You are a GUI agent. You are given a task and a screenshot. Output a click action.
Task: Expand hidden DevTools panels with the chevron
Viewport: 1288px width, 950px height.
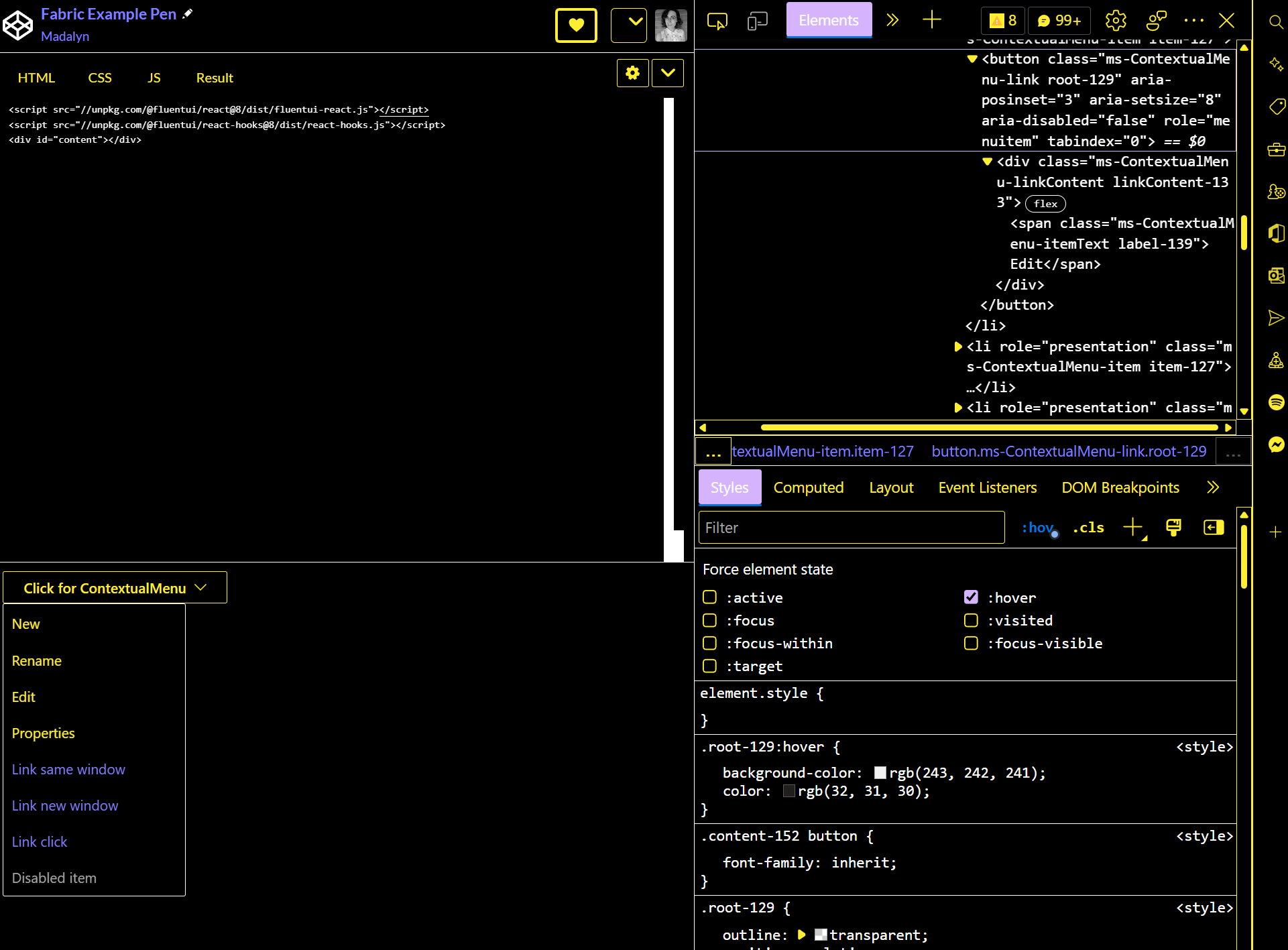coord(892,20)
